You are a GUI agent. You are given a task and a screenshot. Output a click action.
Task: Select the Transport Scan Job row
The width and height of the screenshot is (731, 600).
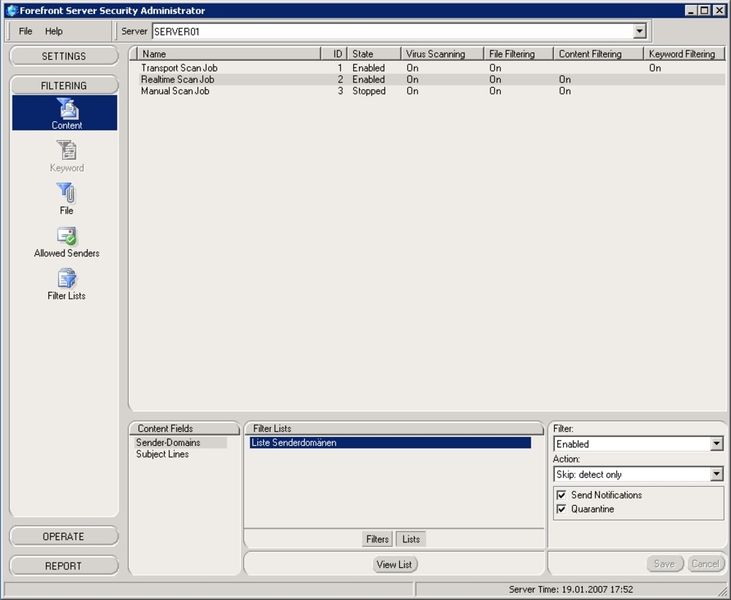[x=427, y=68]
